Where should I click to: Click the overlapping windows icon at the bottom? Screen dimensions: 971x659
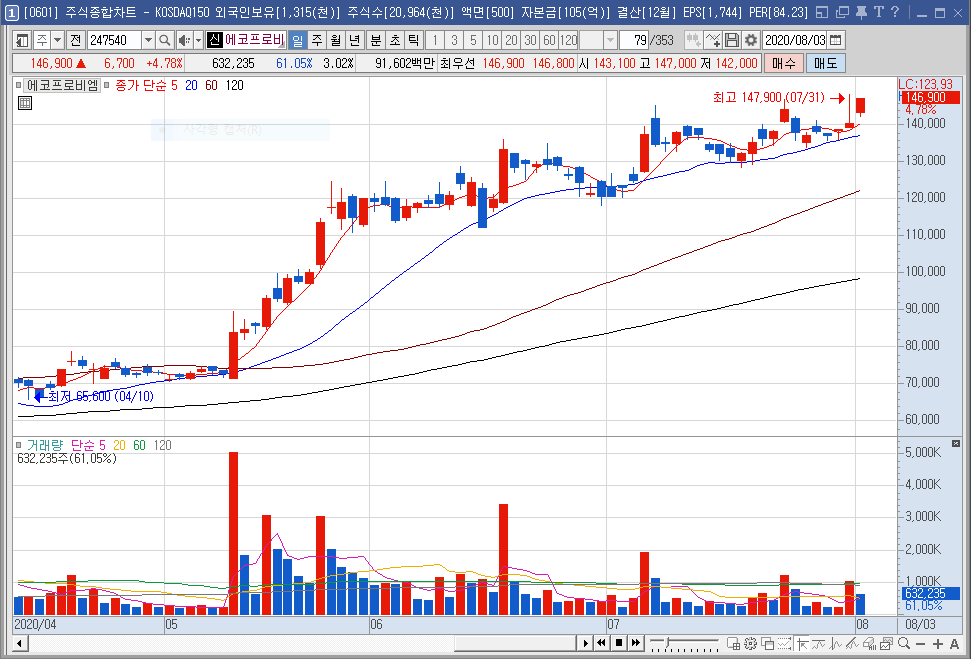pyautogui.click(x=768, y=644)
